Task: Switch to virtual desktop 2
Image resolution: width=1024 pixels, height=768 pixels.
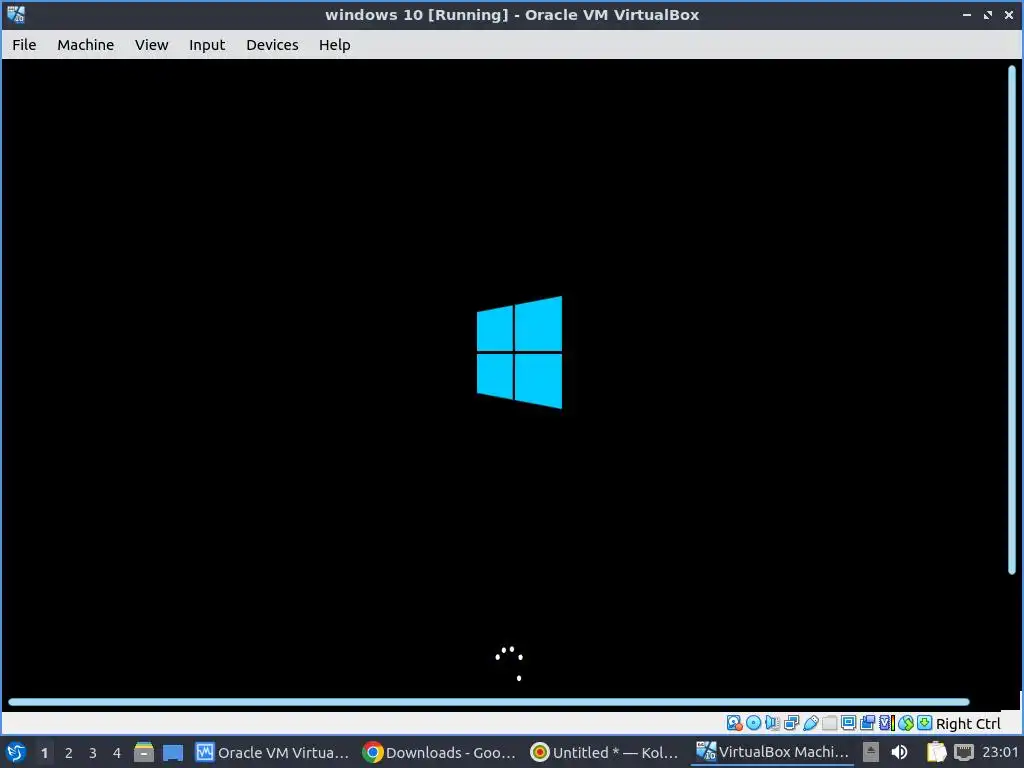Action: pyautogui.click(x=69, y=753)
